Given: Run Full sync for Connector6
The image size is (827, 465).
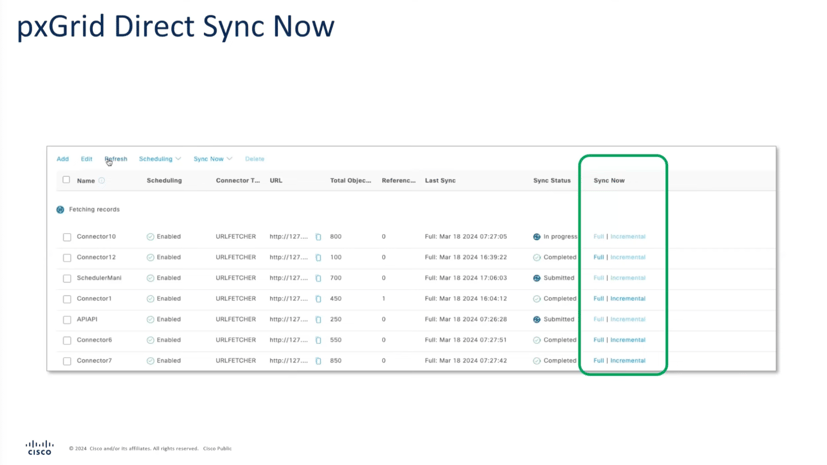Looking at the screenshot, I should pyautogui.click(x=599, y=340).
